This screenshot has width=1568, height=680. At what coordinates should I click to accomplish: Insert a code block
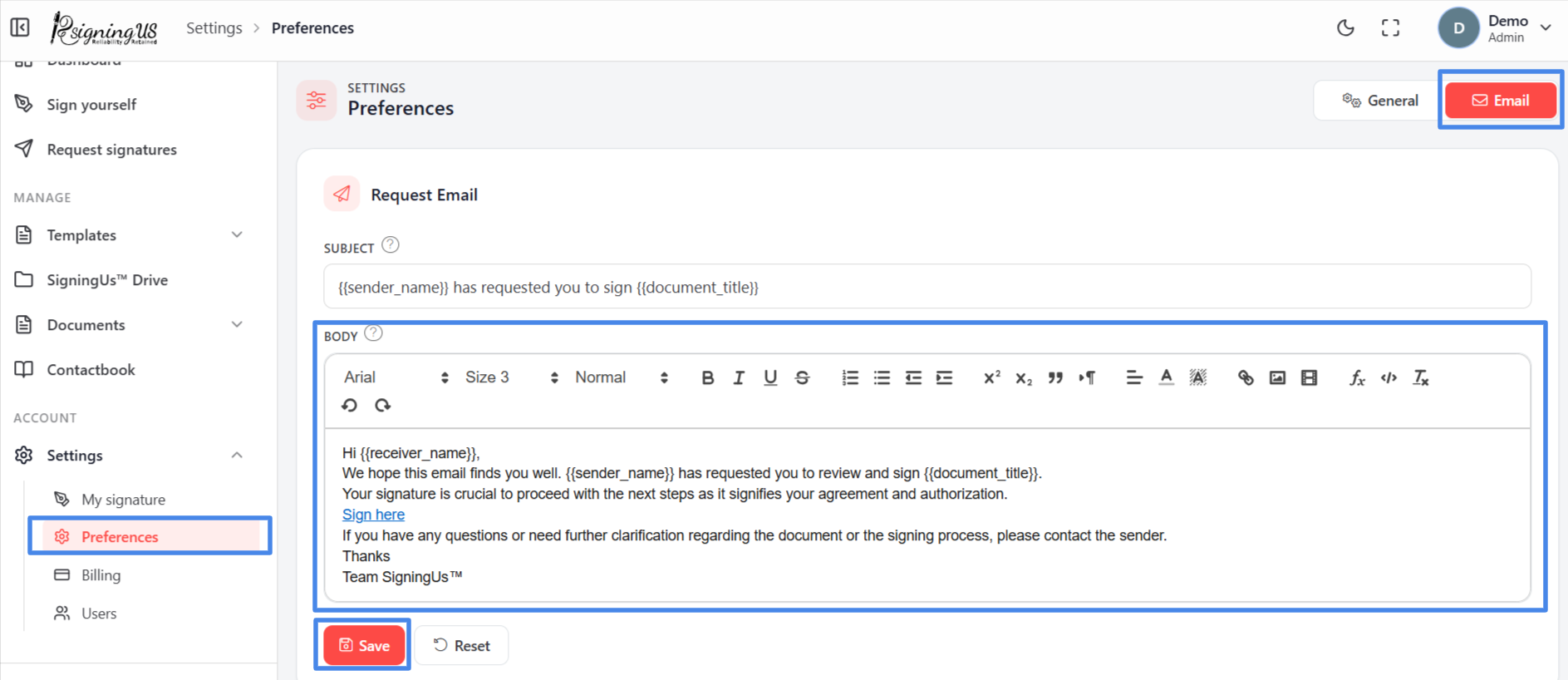click(x=1389, y=377)
